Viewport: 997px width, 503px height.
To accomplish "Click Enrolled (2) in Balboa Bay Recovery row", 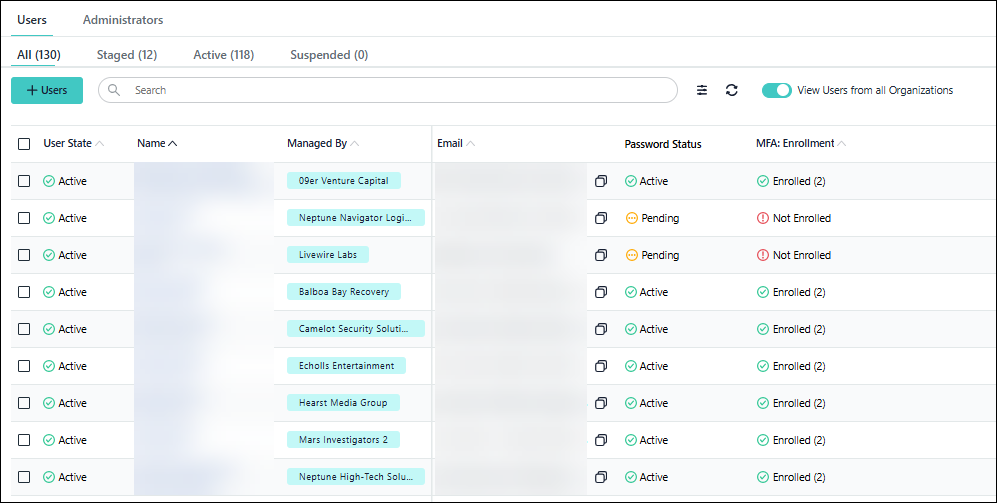I will [x=799, y=292].
